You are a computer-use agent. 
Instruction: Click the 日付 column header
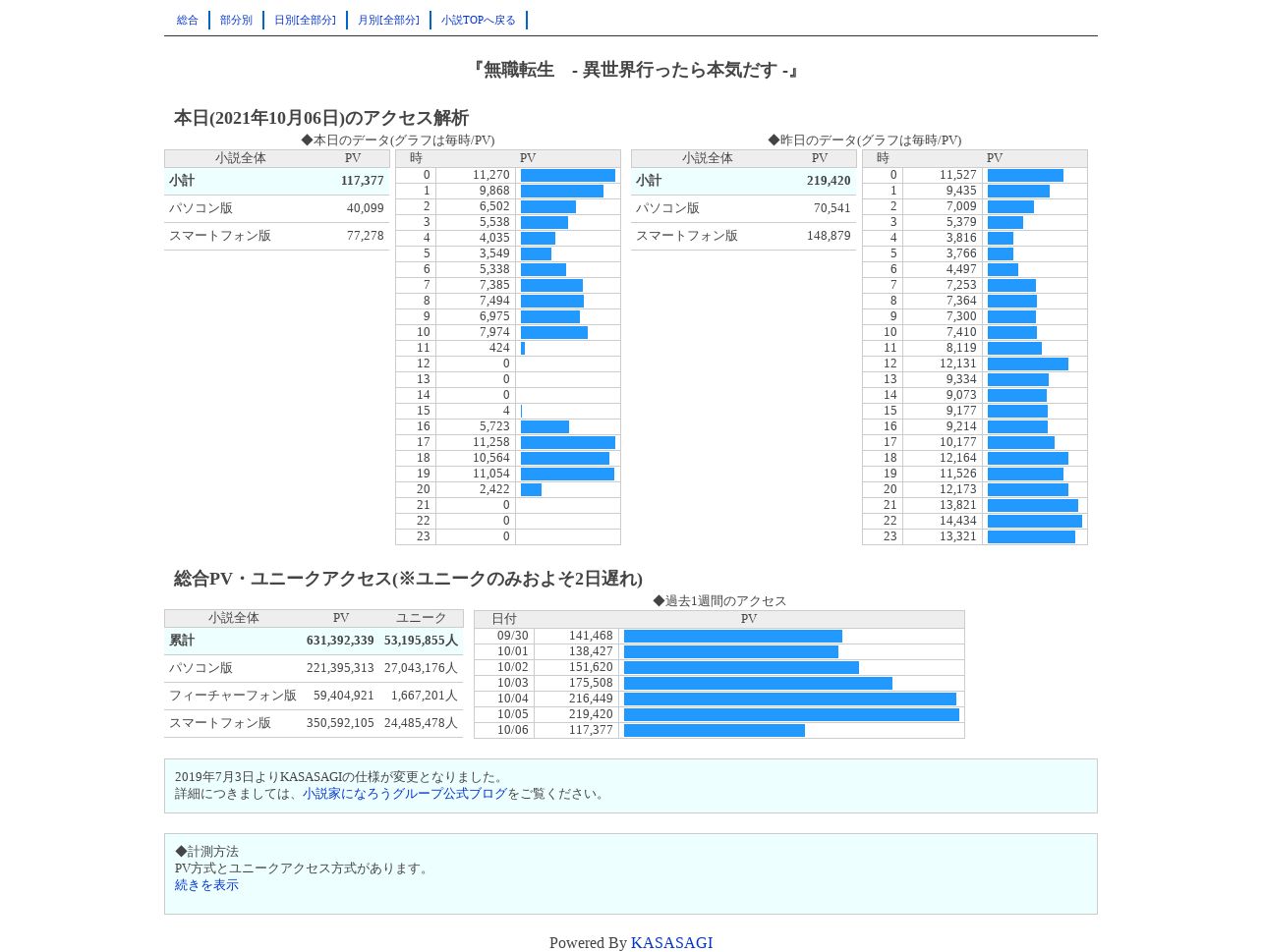point(504,619)
